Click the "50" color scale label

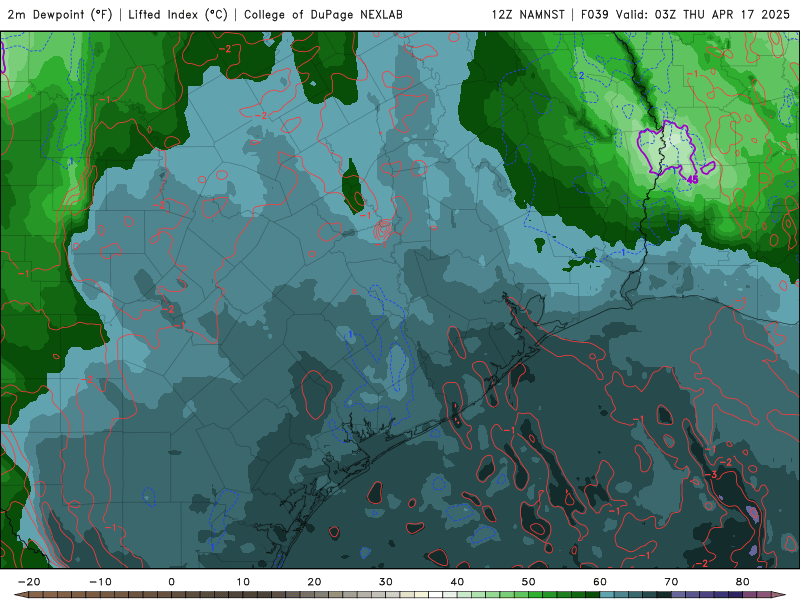529,582
